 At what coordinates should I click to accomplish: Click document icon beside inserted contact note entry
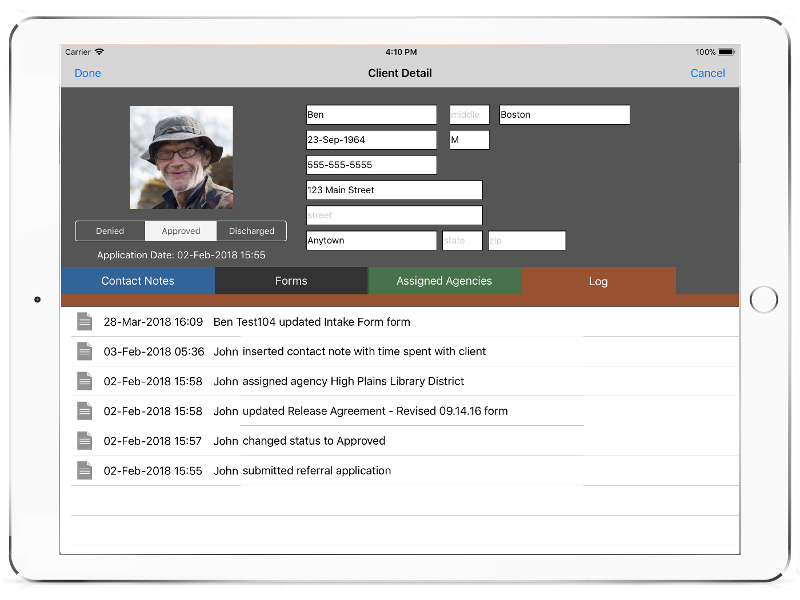pos(85,351)
